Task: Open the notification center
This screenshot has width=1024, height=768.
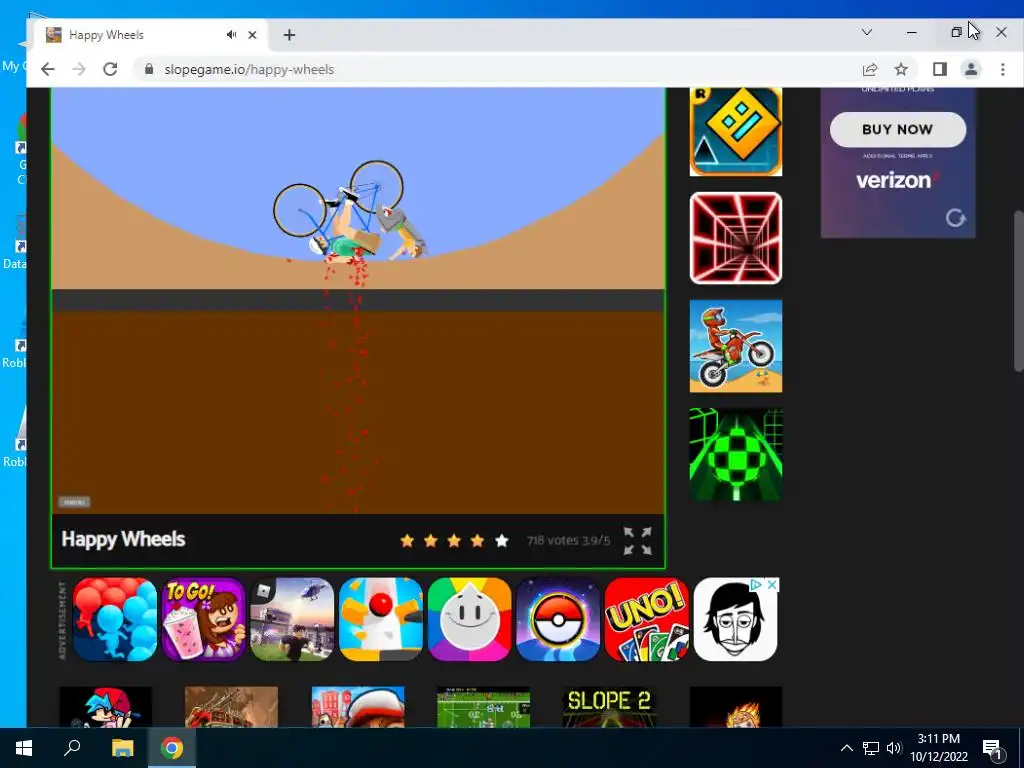Action: coord(992,749)
